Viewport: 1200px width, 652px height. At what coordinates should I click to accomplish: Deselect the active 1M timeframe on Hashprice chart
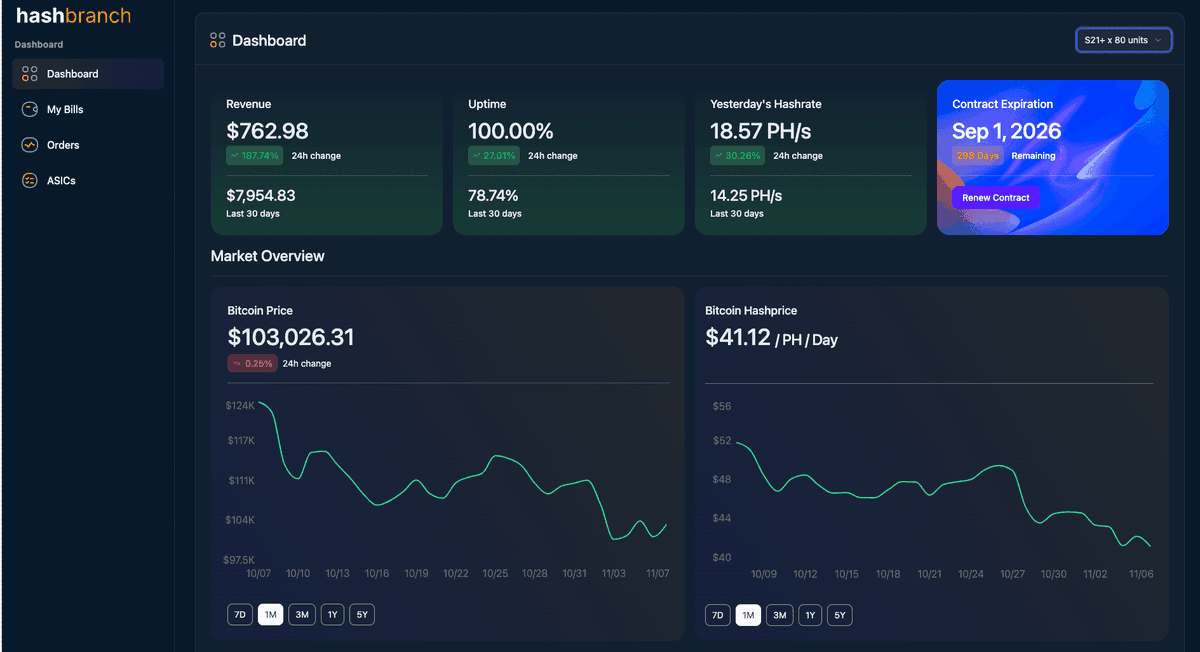click(748, 615)
